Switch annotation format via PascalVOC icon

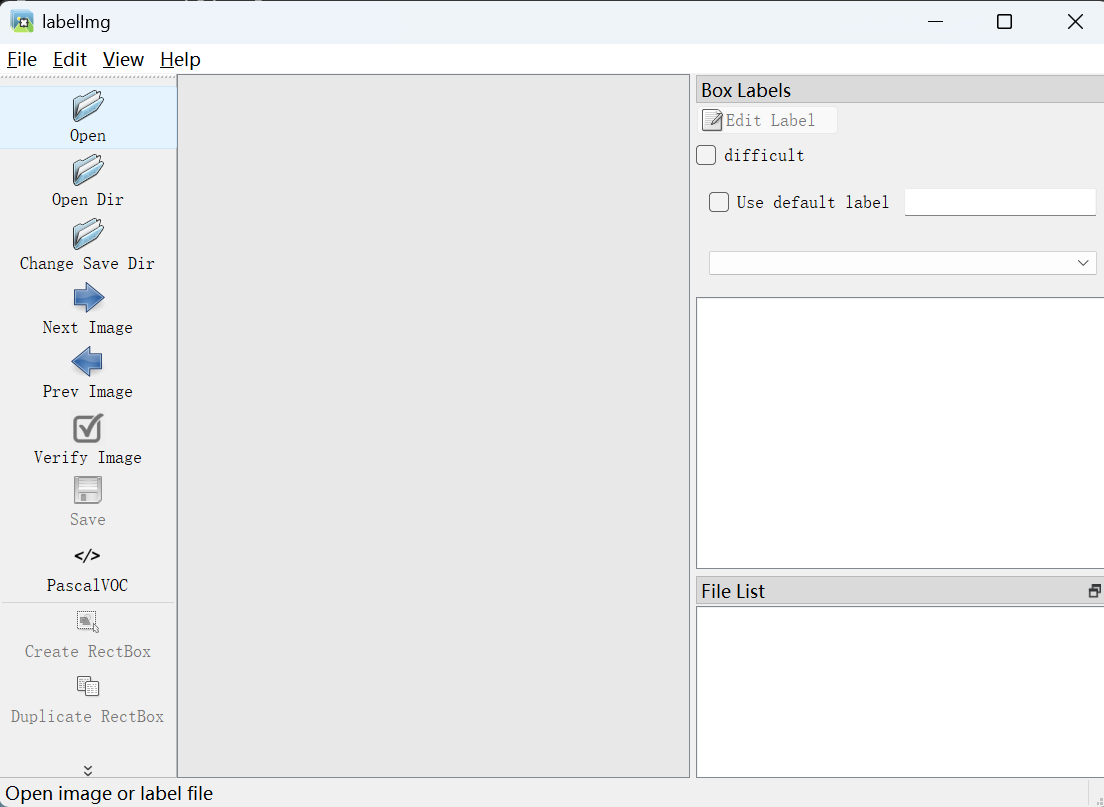(88, 556)
